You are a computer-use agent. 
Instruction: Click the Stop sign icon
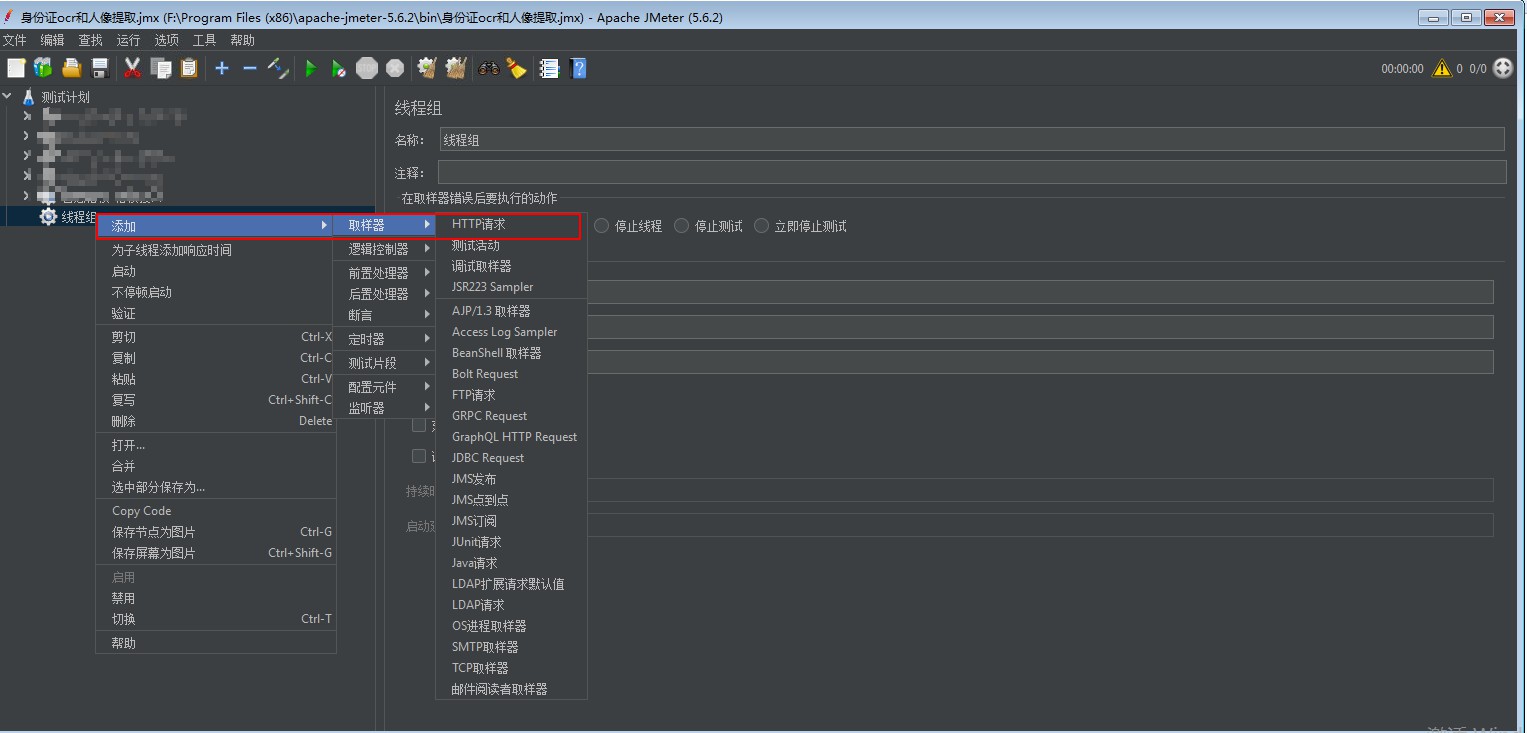pyautogui.click(x=367, y=68)
